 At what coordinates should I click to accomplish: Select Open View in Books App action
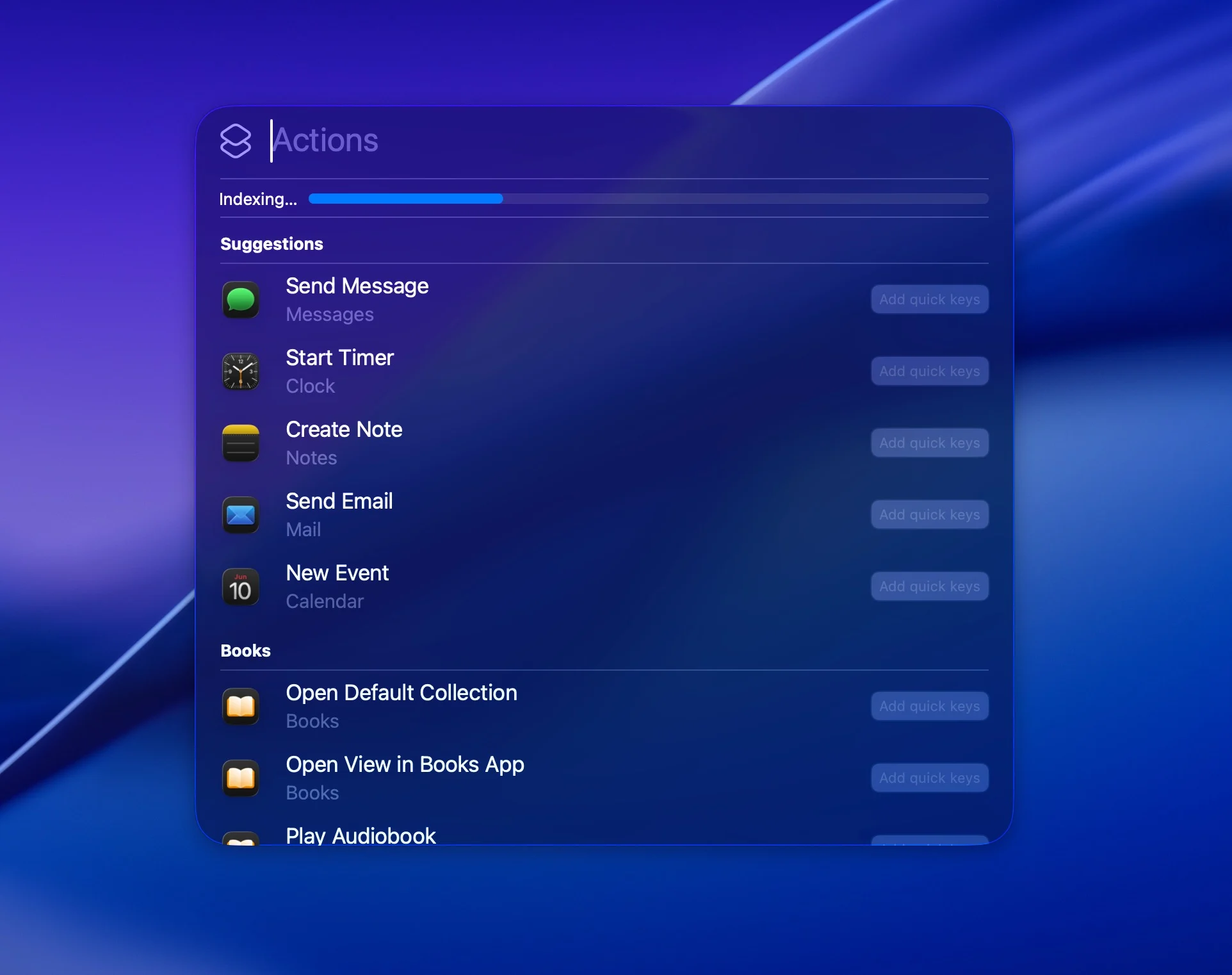604,778
